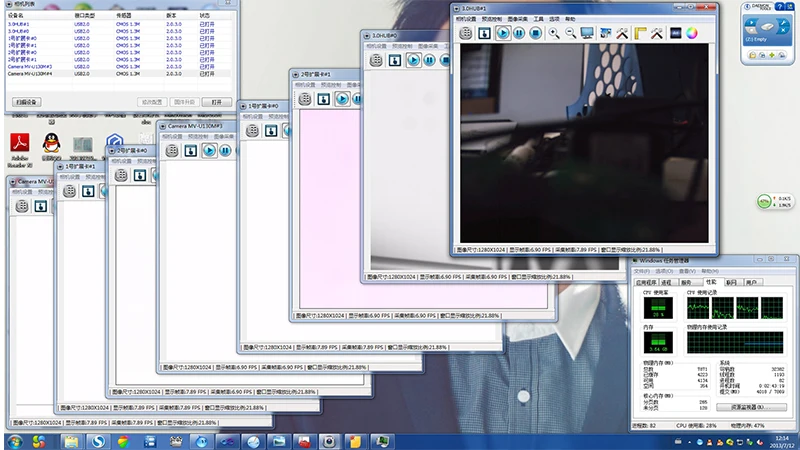Open 选项 menu in 3.0HUB#1 window
The height and width of the screenshot is (450, 800).
pos(555,19)
